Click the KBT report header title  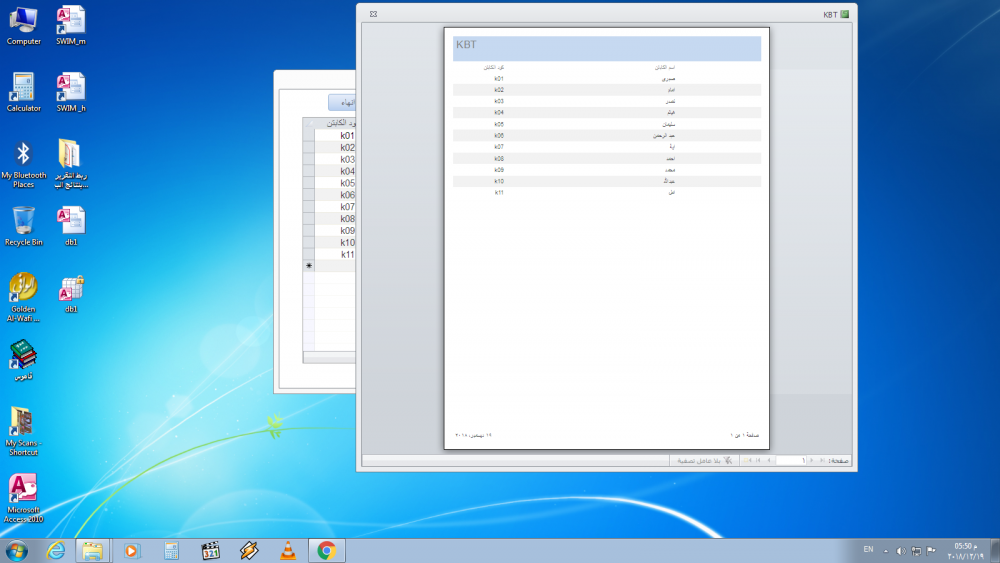(x=466, y=45)
